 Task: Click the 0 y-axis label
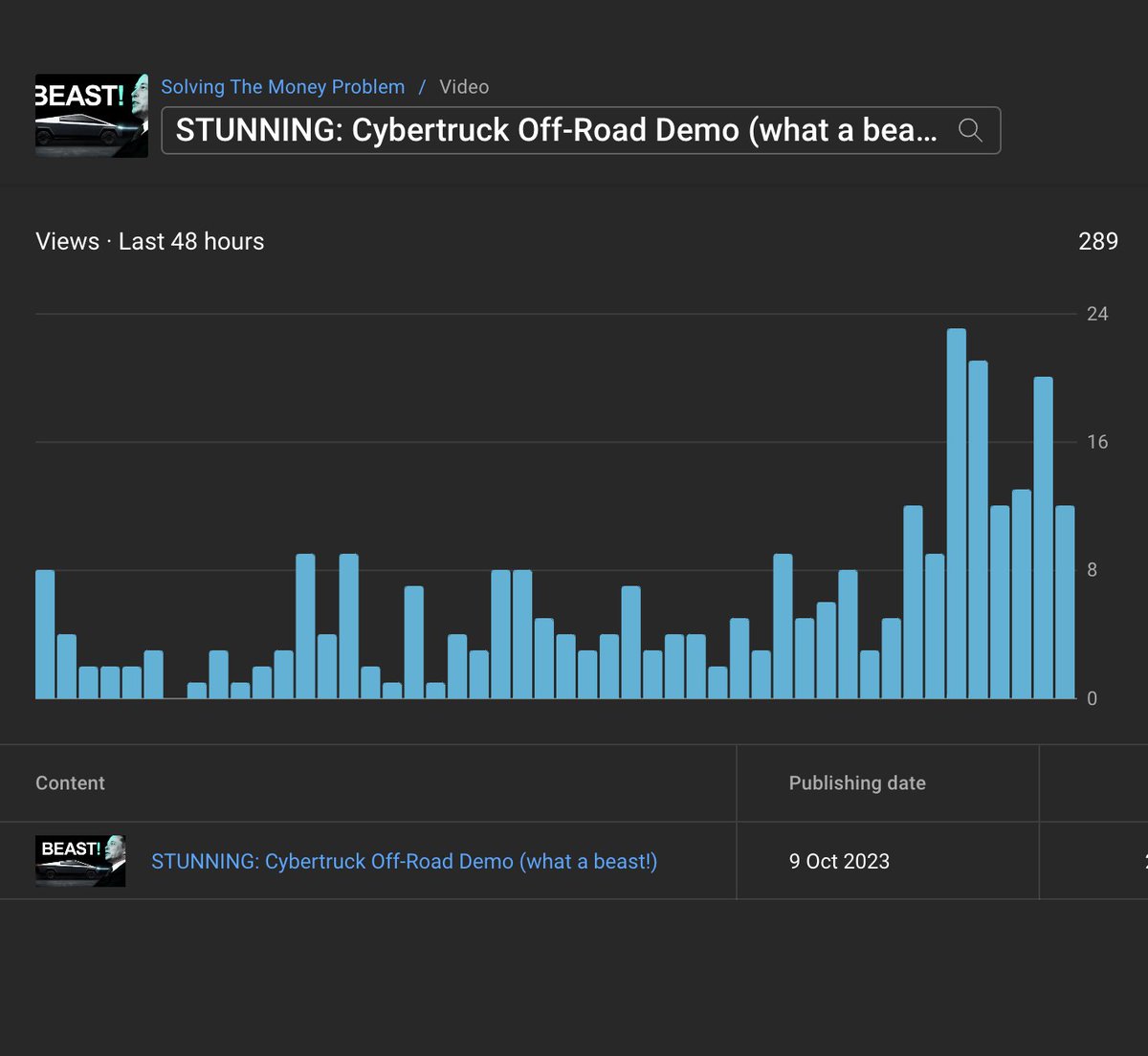coord(1093,698)
